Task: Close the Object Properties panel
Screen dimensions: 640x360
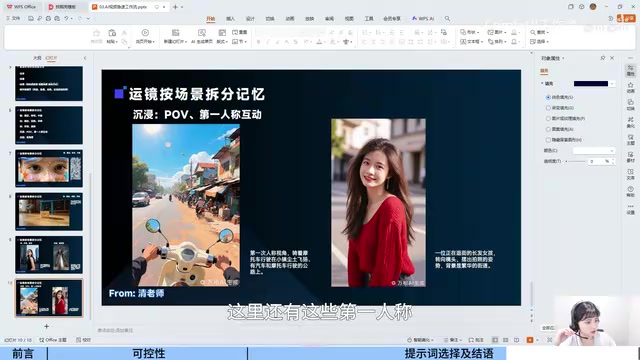Action: tap(612, 58)
